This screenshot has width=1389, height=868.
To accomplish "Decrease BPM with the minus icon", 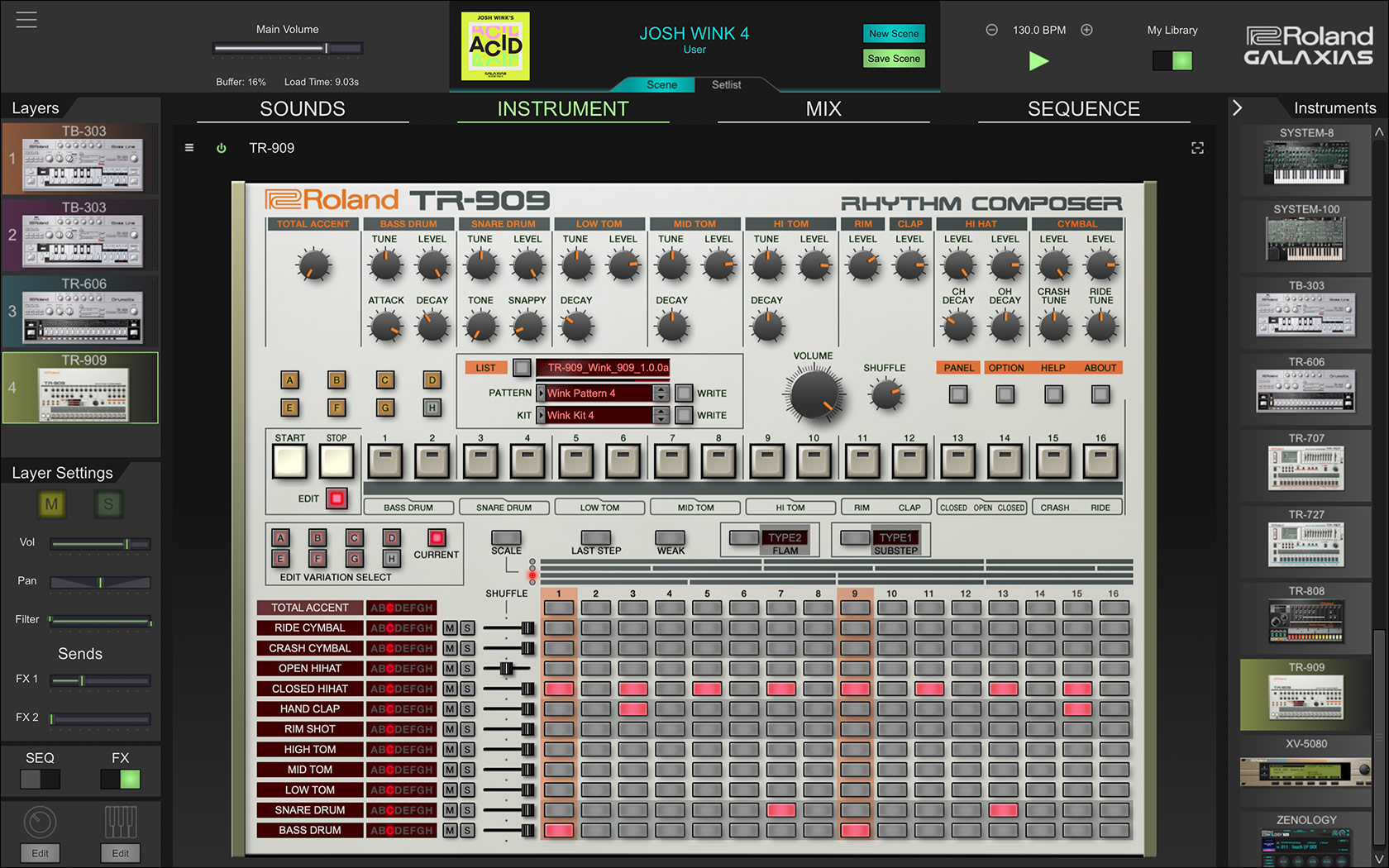I will pos(991,30).
